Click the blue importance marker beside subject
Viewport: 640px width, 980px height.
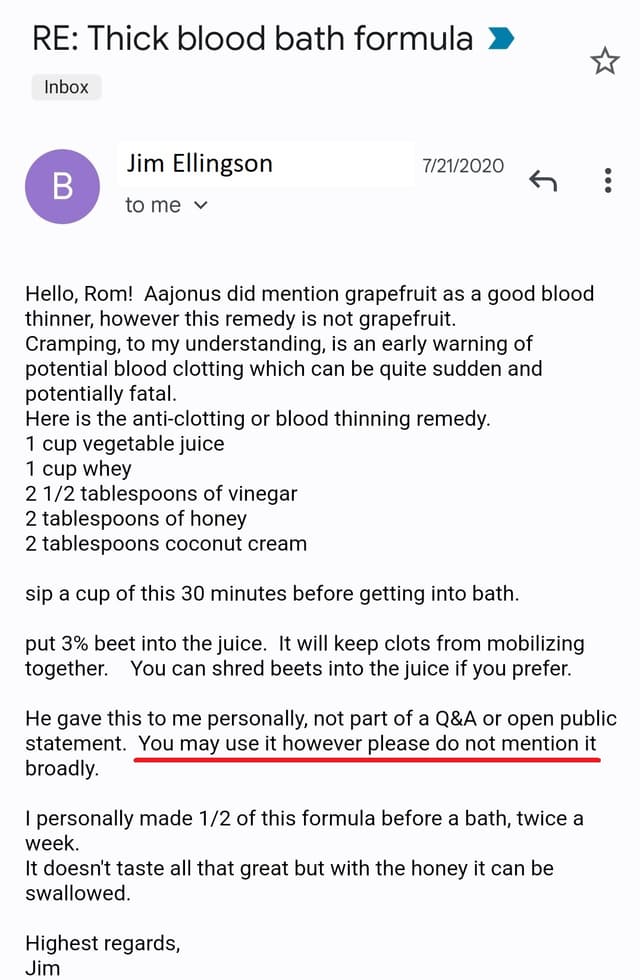(501, 39)
